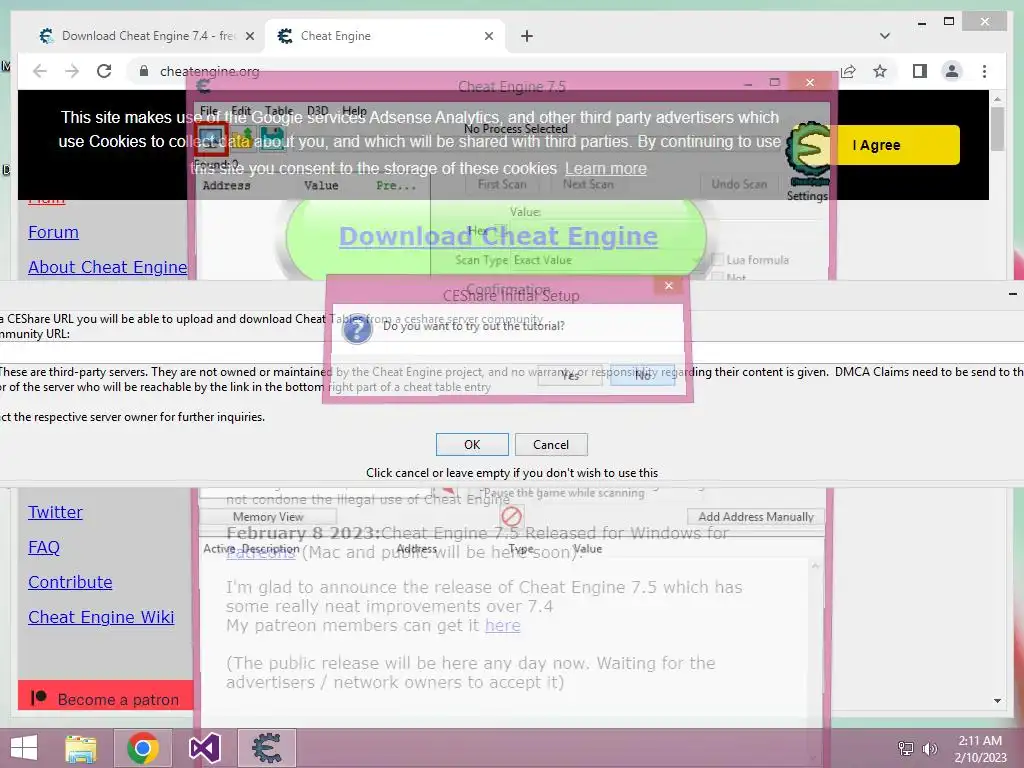Screen dimensions: 1024x768
Task: Click the Value input field in Cheat Engine
Action: tap(666, 231)
